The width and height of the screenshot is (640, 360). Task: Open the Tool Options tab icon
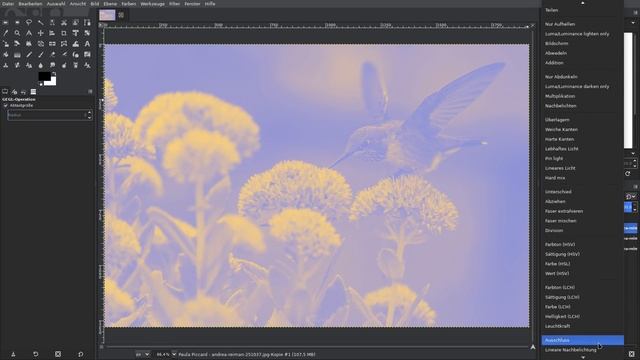tap(5, 92)
